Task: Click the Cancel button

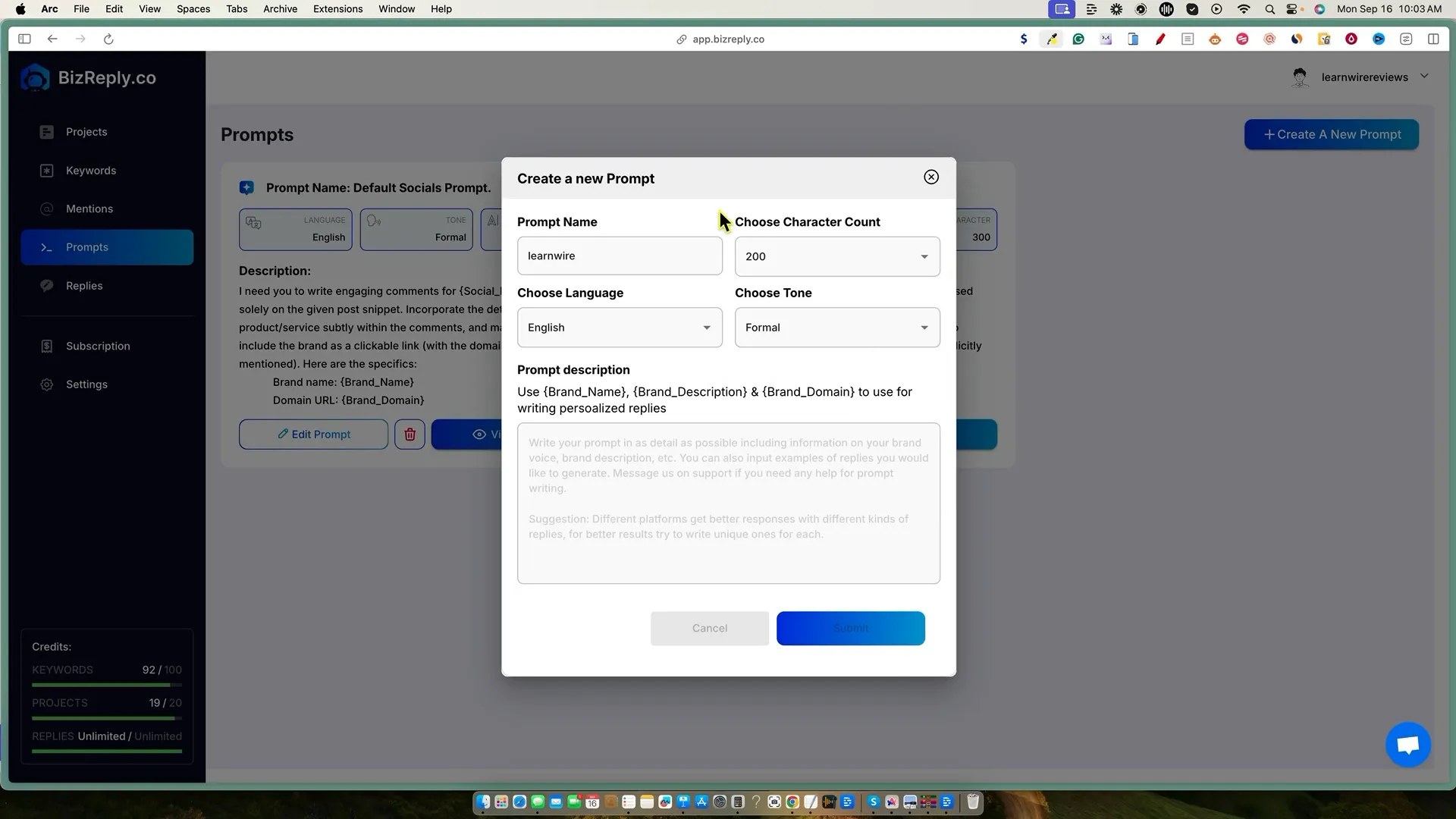Action: point(709,629)
